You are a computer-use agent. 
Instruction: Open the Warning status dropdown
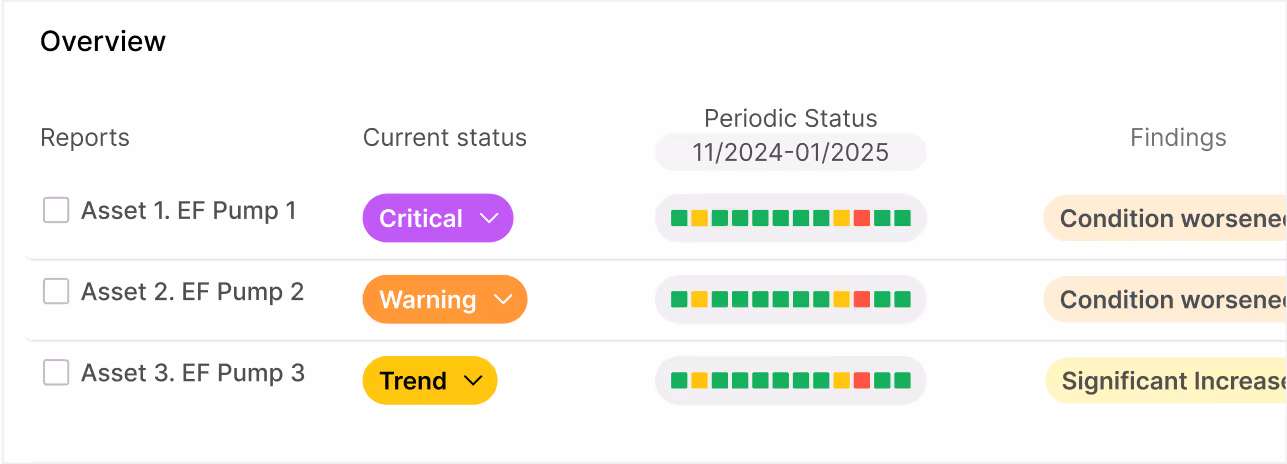445,299
